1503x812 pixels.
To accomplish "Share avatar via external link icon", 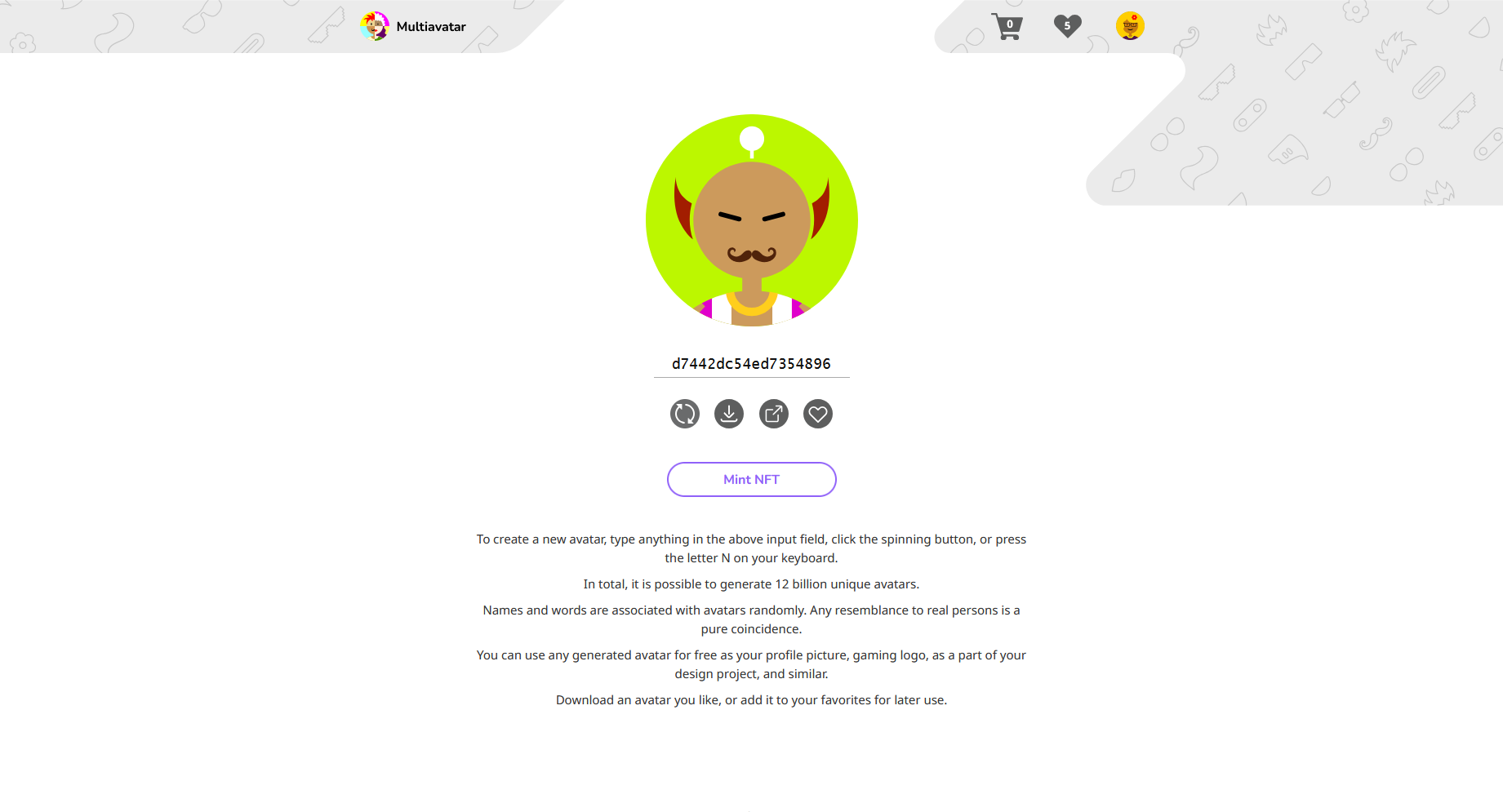I will click(x=774, y=414).
